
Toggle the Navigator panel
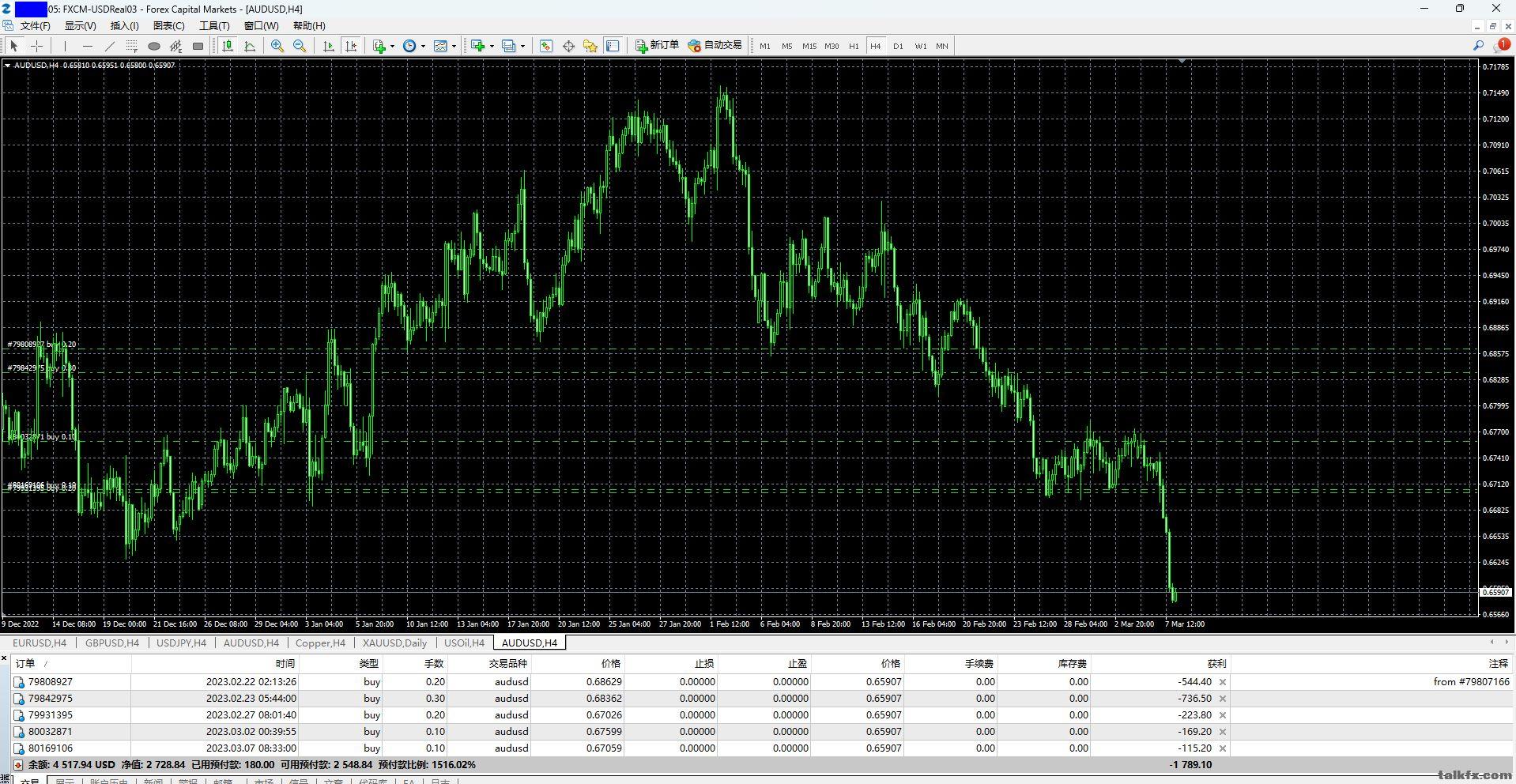pos(590,46)
